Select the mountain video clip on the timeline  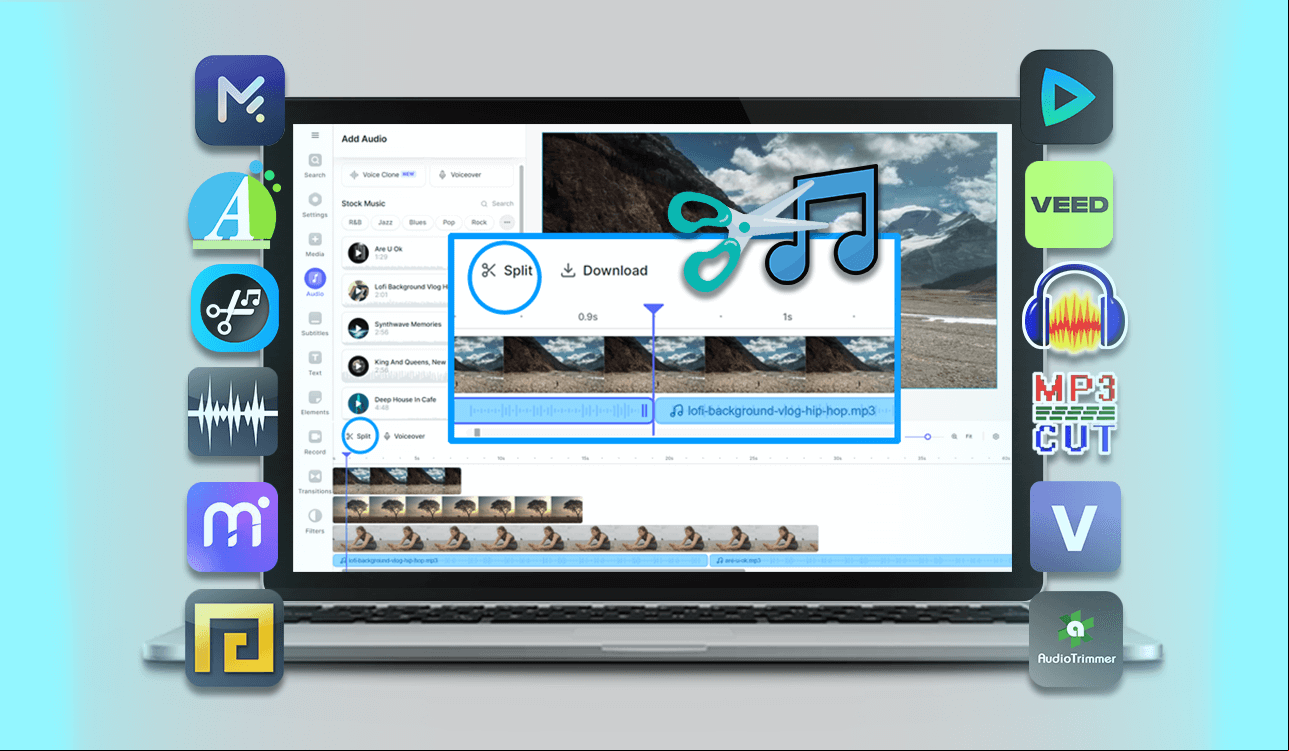click(397, 480)
